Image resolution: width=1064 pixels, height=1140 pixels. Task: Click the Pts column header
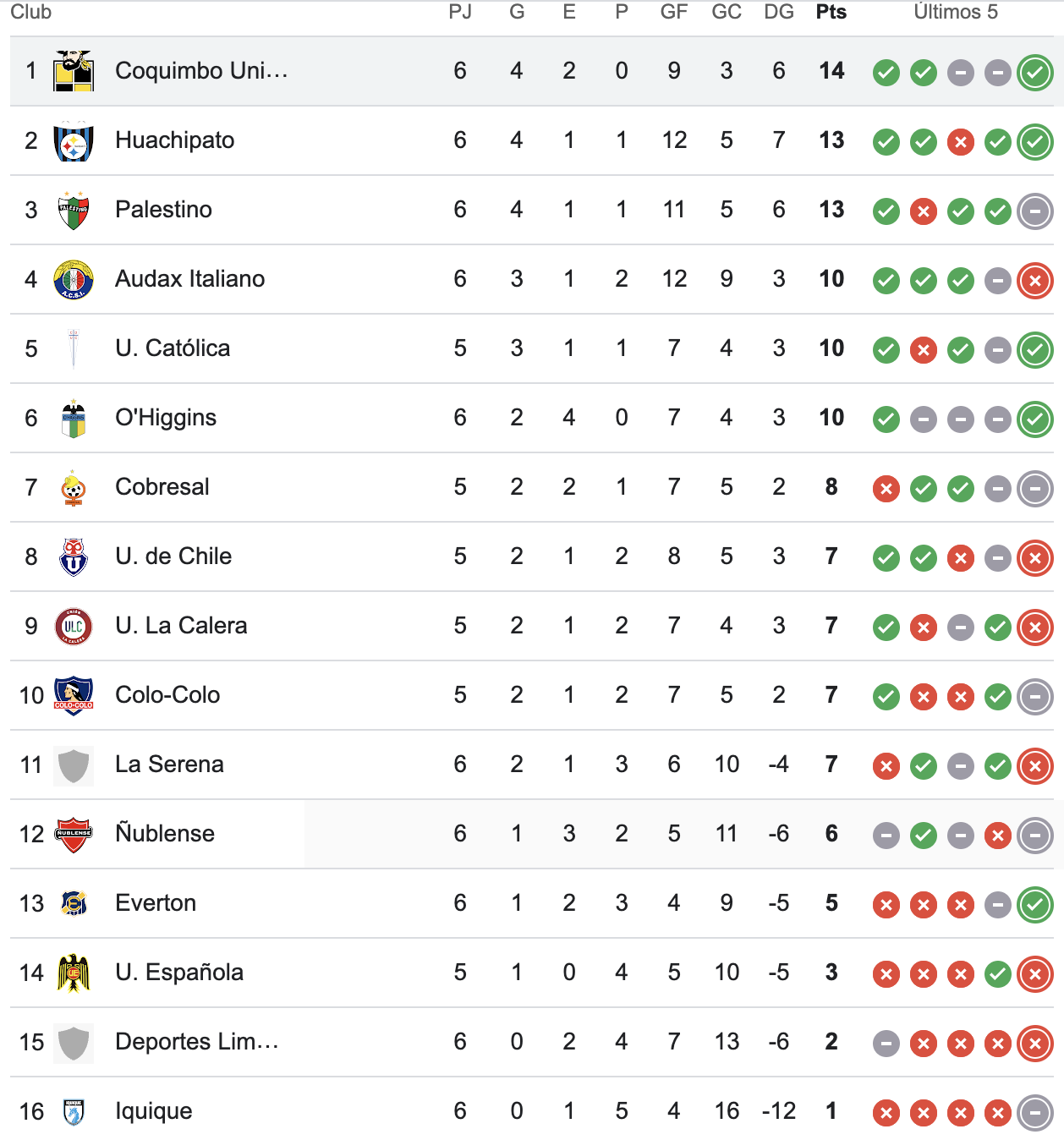pyautogui.click(x=831, y=12)
